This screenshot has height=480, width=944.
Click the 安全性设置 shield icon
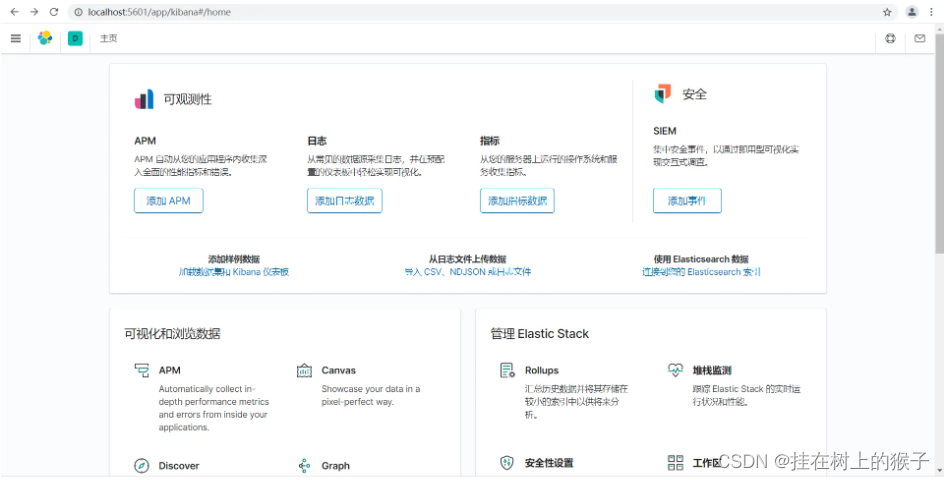(507, 463)
